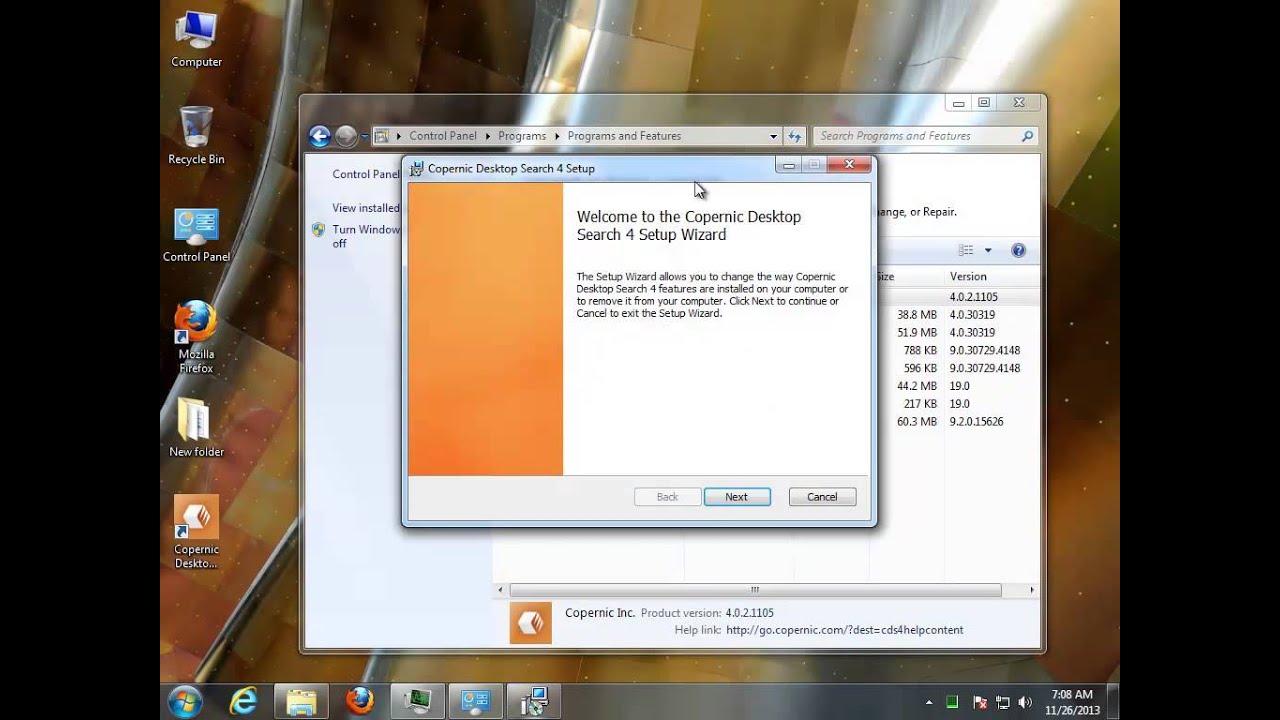Viewport: 1280px width, 720px height.
Task: Click View installed updates link
Action: [x=365, y=208]
